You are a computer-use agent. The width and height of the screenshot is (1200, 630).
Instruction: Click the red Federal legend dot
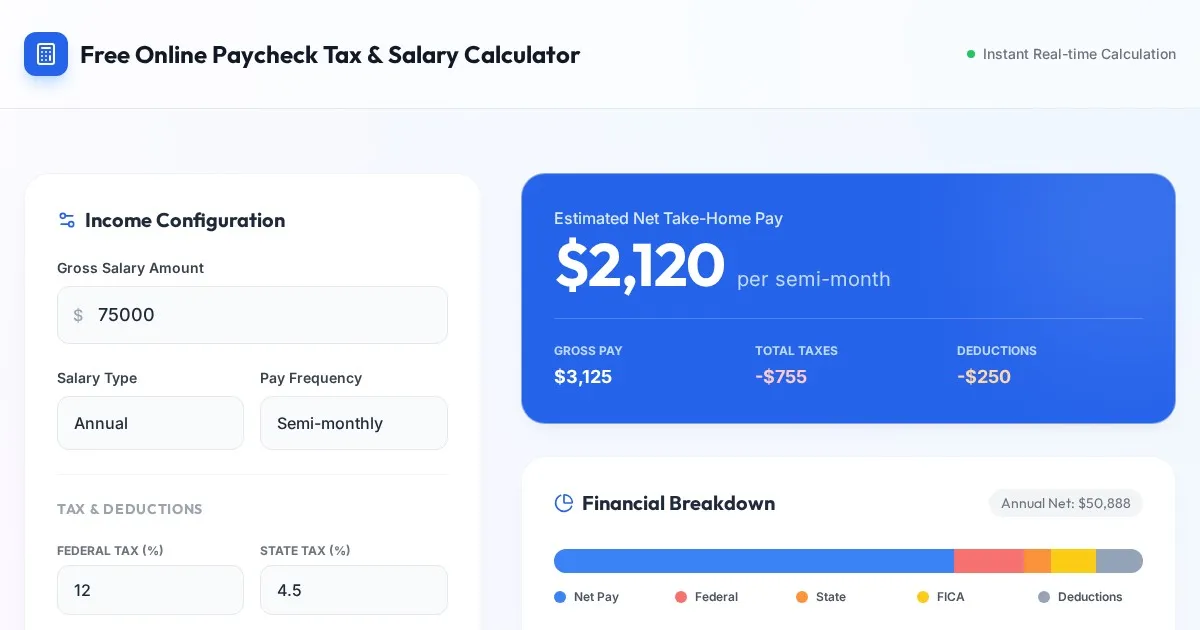681,597
